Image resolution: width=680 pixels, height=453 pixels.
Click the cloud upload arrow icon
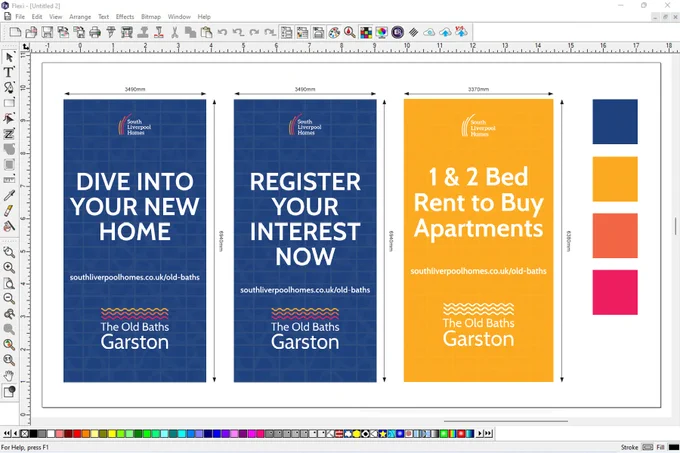(445, 32)
